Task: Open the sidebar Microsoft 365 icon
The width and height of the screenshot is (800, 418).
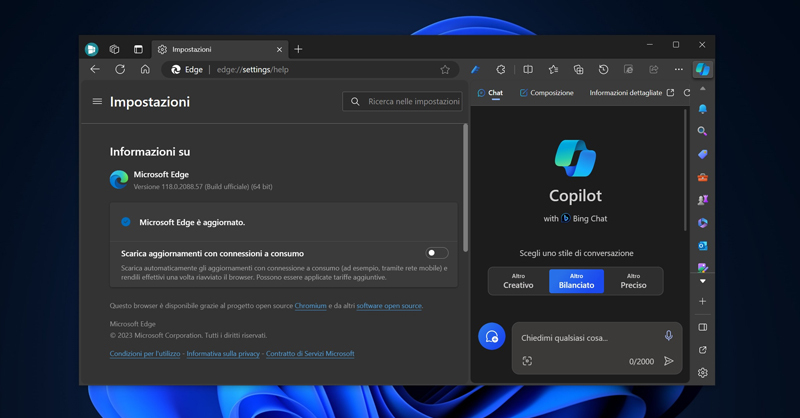Action: pos(703,223)
